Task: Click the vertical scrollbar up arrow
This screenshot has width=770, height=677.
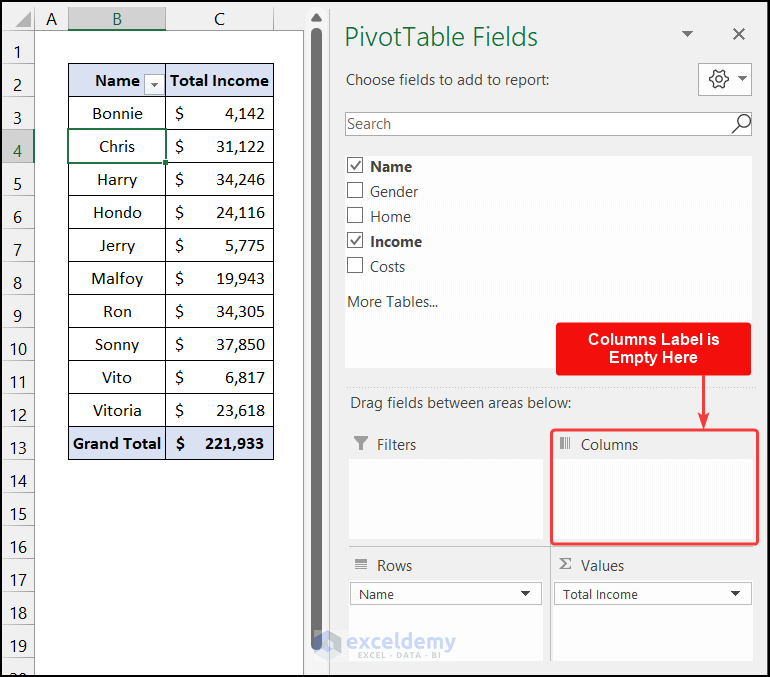Action: pyautogui.click(x=316, y=18)
